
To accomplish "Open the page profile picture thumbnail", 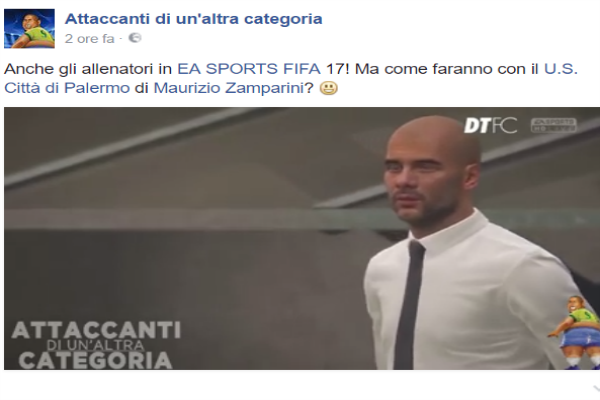I will pos(29,28).
